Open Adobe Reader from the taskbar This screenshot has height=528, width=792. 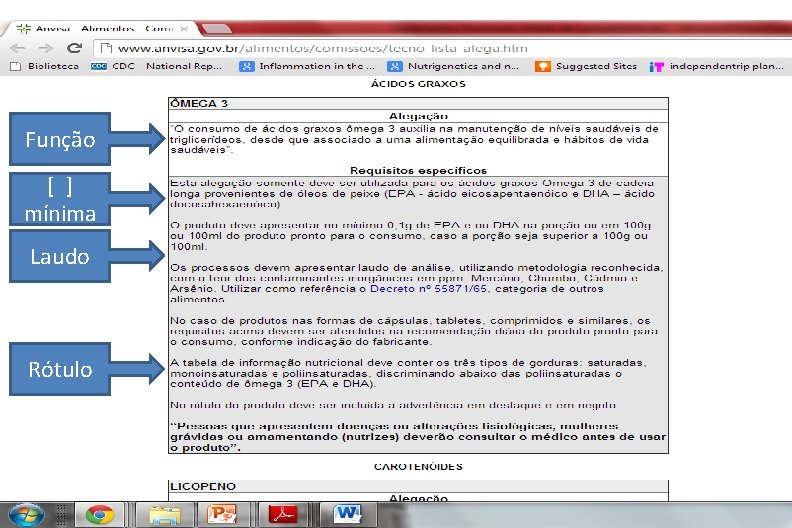283,515
